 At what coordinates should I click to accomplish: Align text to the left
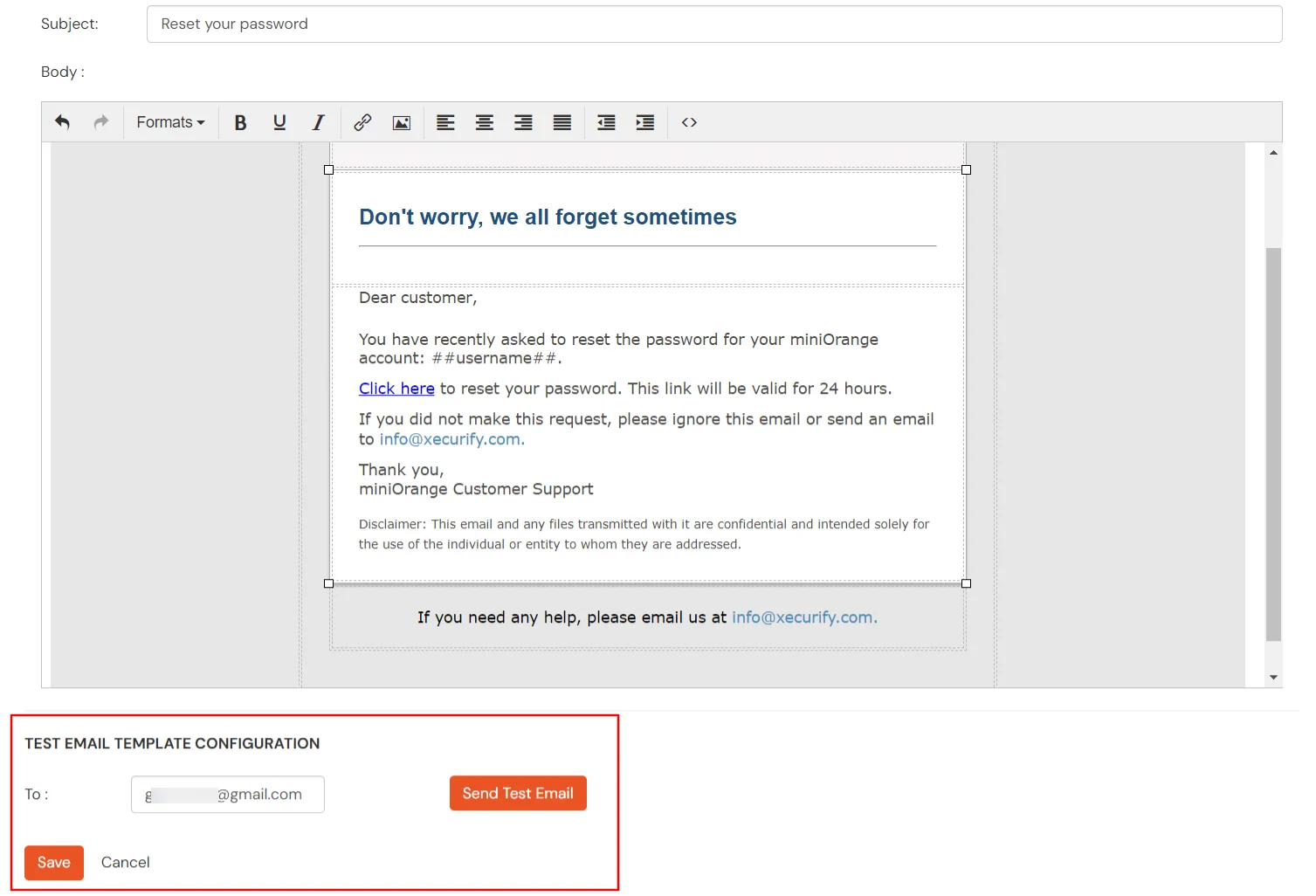[445, 122]
